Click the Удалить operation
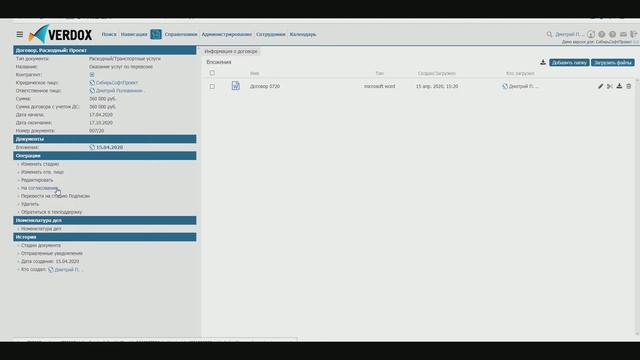The width and height of the screenshot is (640, 360). [x=30, y=204]
